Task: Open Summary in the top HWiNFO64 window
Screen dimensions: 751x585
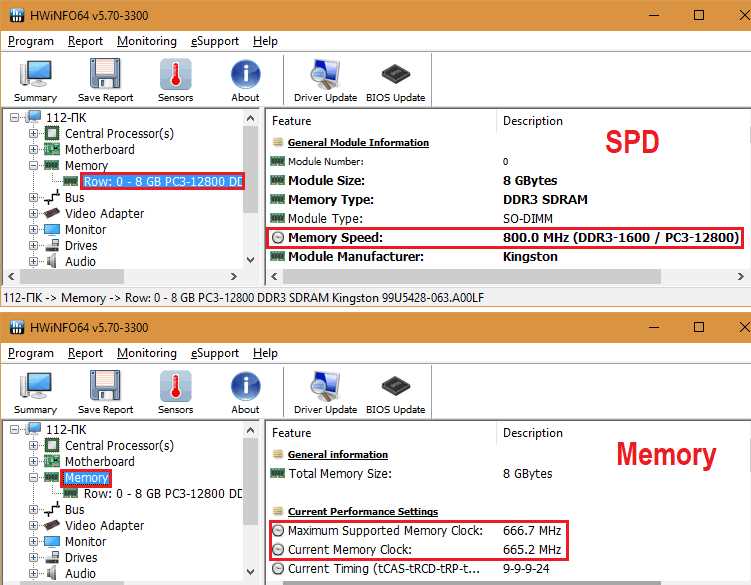Action: [35, 81]
